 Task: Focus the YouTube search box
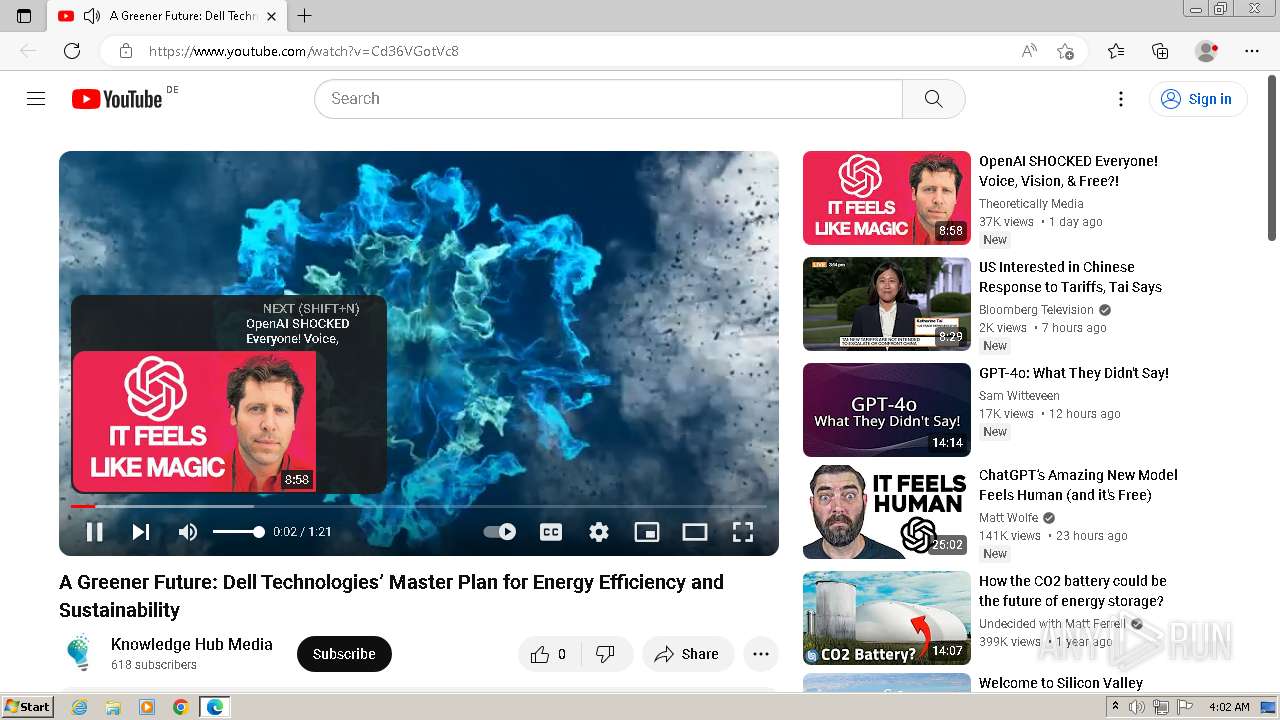[x=608, y=99]
